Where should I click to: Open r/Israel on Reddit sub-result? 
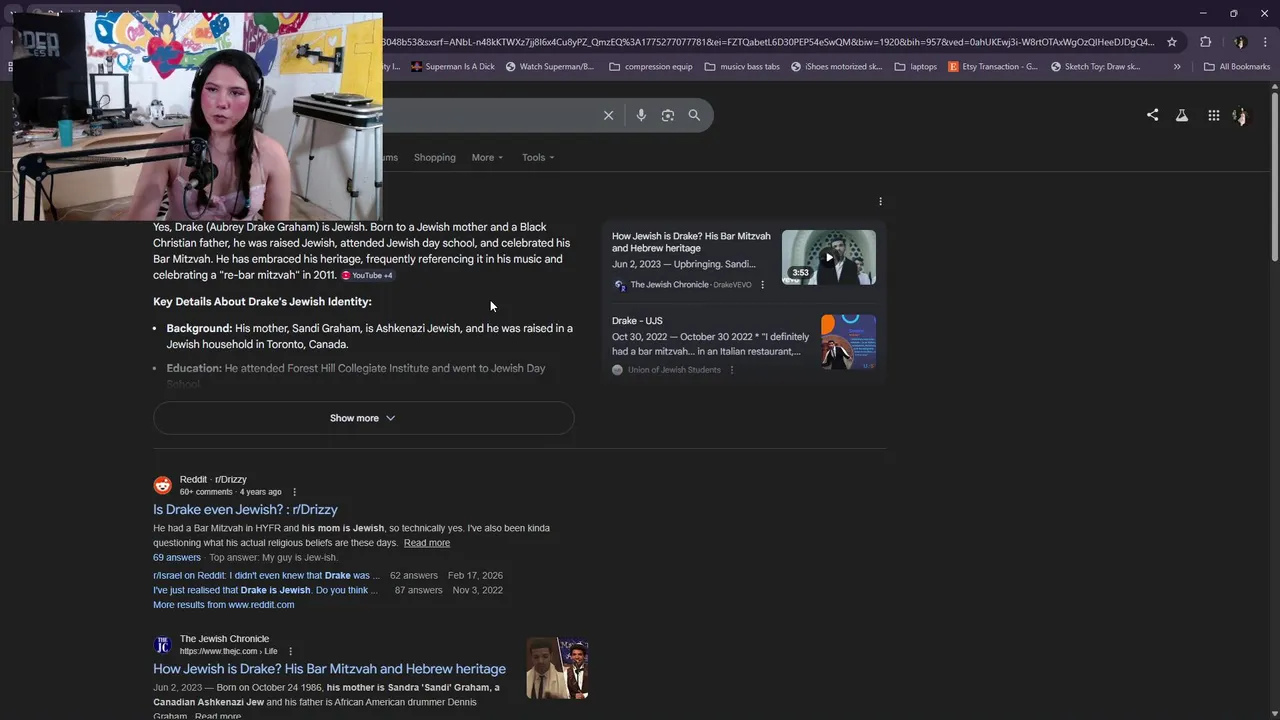point(266,576)
